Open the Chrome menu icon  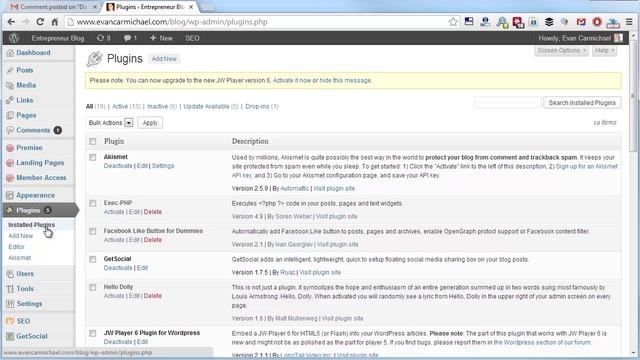629,22
